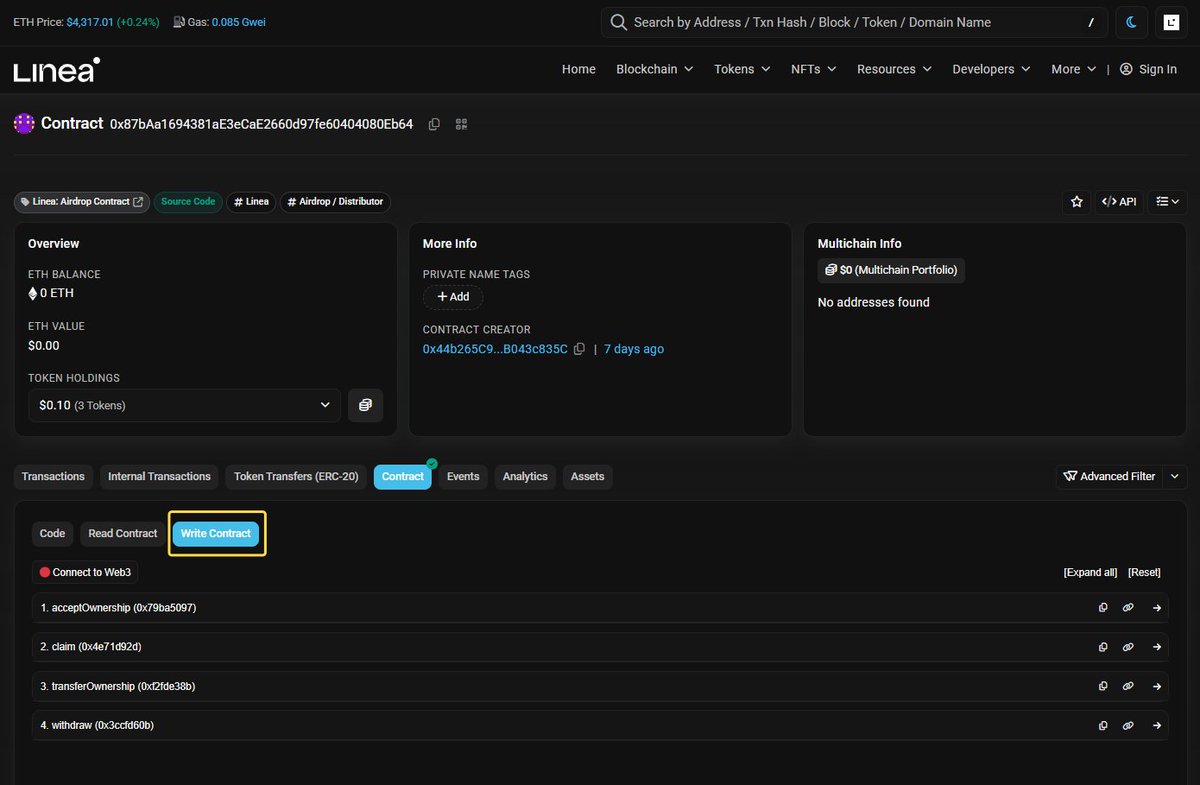The width and height of the screenshot is (1200, 785).
Task: Select the Code sub-tab
Action: [52, 534]
